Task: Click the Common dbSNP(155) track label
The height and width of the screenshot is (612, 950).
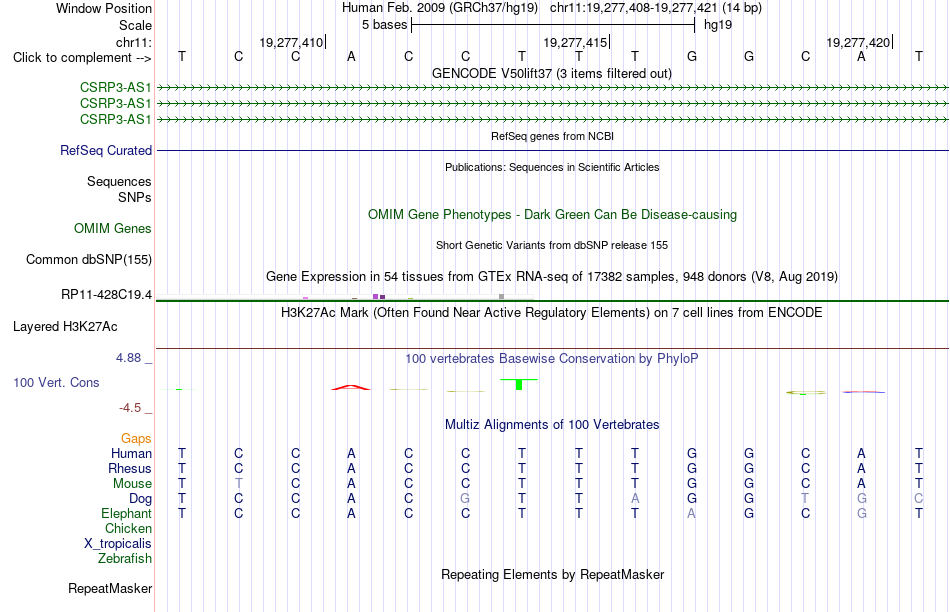Action: pos(89,259)
